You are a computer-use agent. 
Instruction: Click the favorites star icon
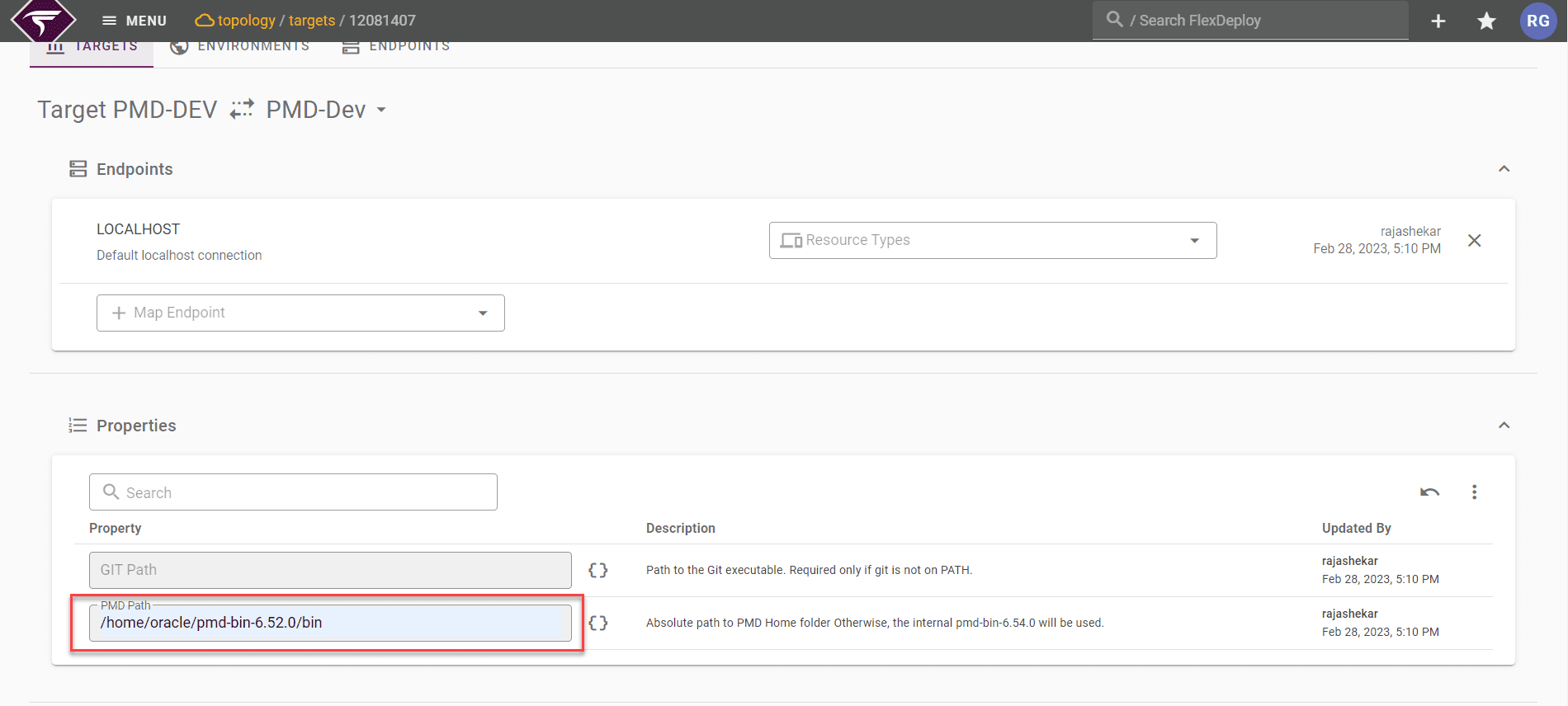point(1487,21)
